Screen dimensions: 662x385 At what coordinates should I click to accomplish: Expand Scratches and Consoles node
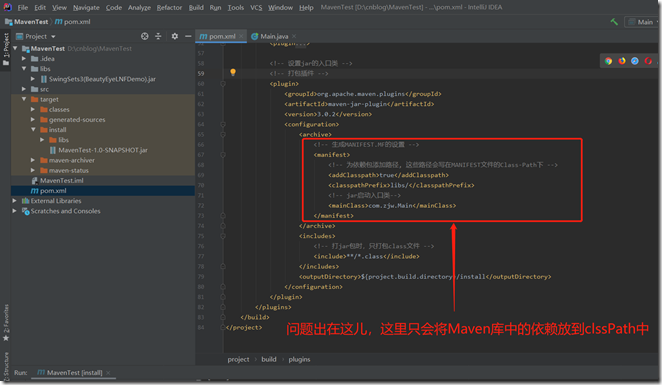14,211
